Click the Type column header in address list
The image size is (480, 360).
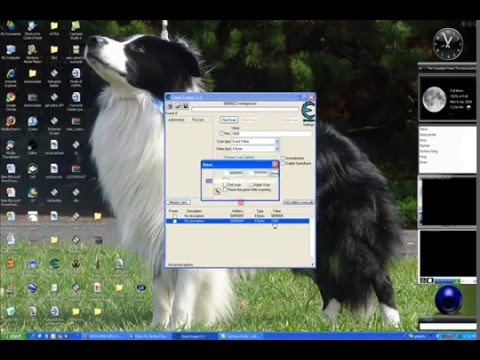coord(260,211)
